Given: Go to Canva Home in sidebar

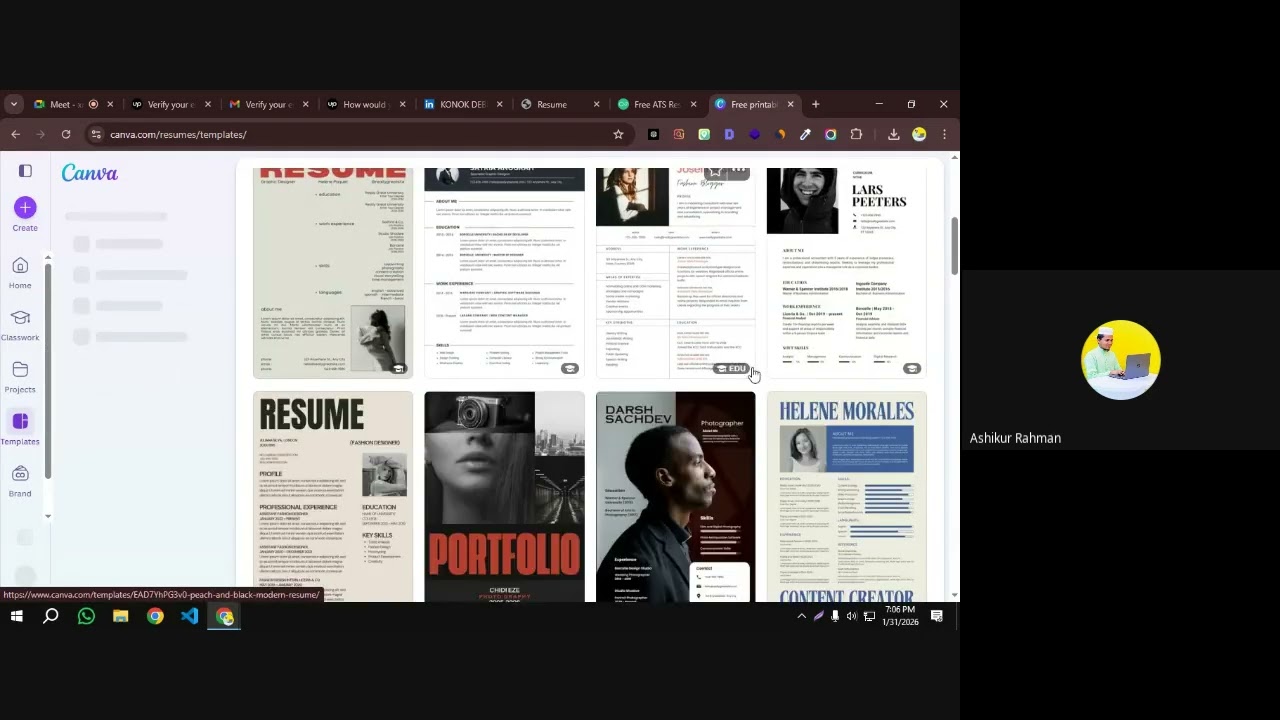Looking at the screenshot, I should point(20,272).
